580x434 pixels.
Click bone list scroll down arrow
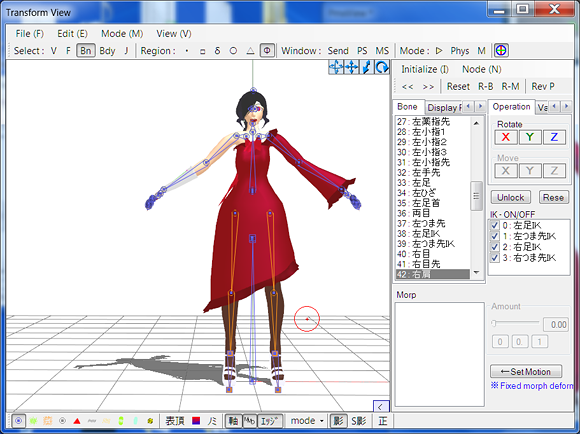click(476, 273)
